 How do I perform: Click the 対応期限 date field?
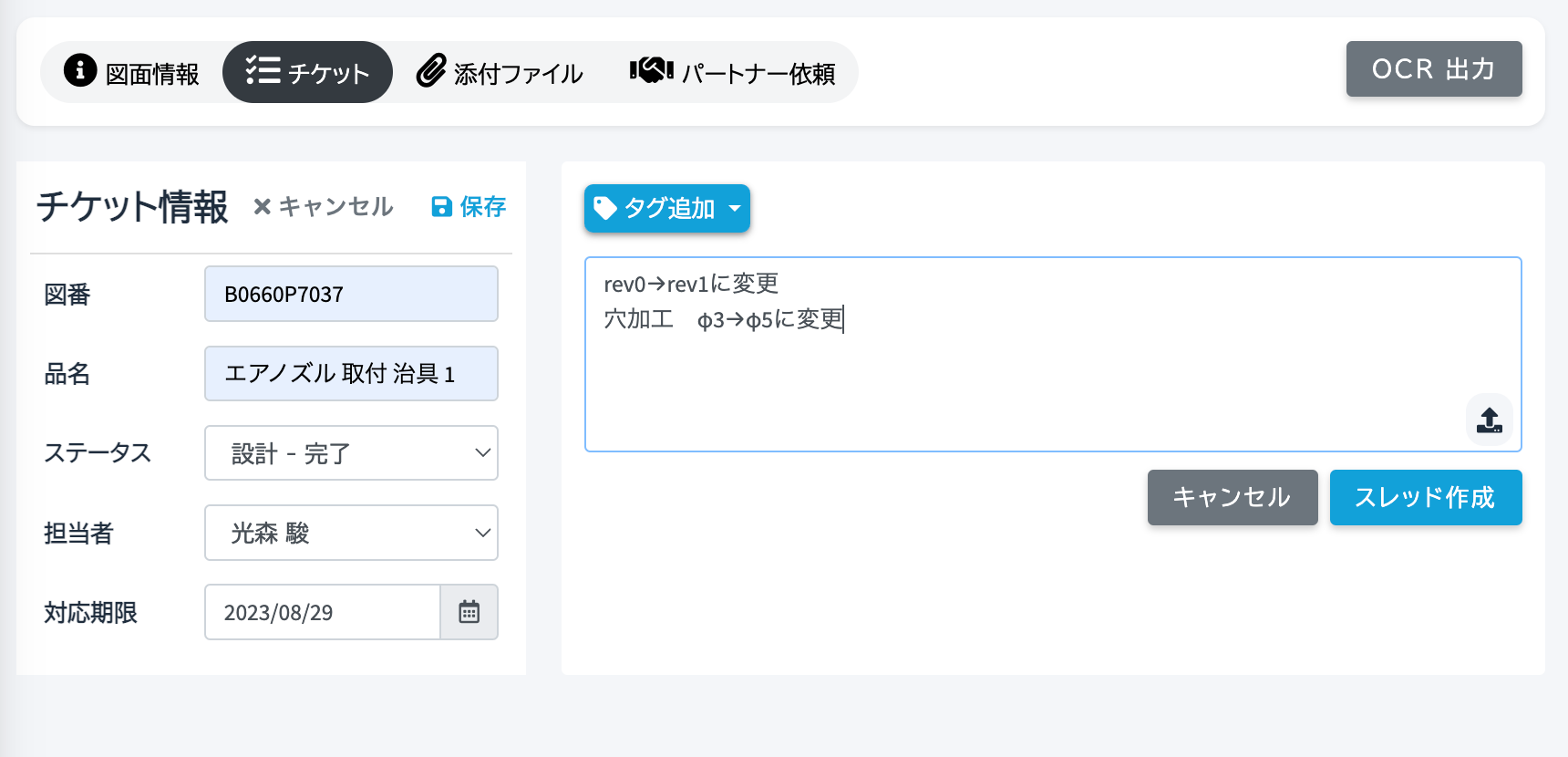323,612
